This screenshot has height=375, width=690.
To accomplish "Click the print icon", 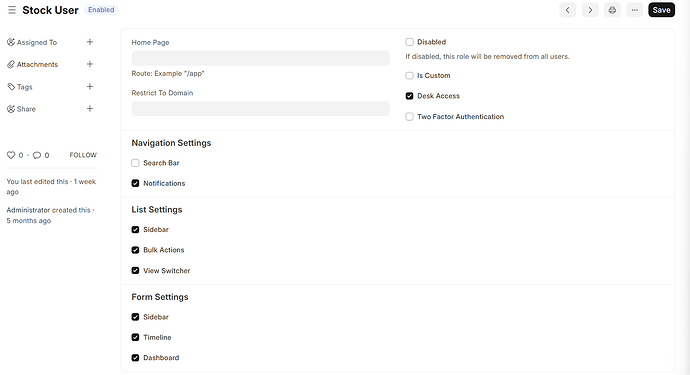I will point(612,10).
